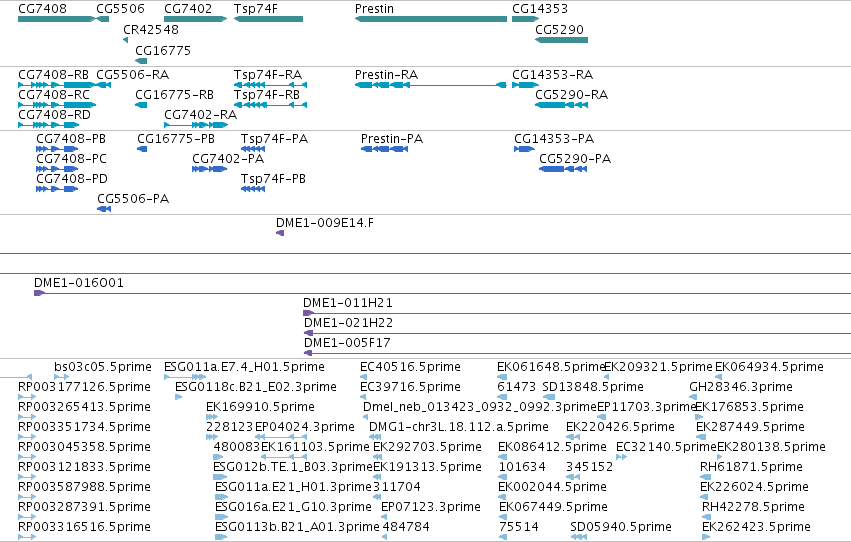Screen dimensions: 851x542
Task: Click EST DMG1-chr3L.18.112.a.5prime
Action: pos(459,428)
